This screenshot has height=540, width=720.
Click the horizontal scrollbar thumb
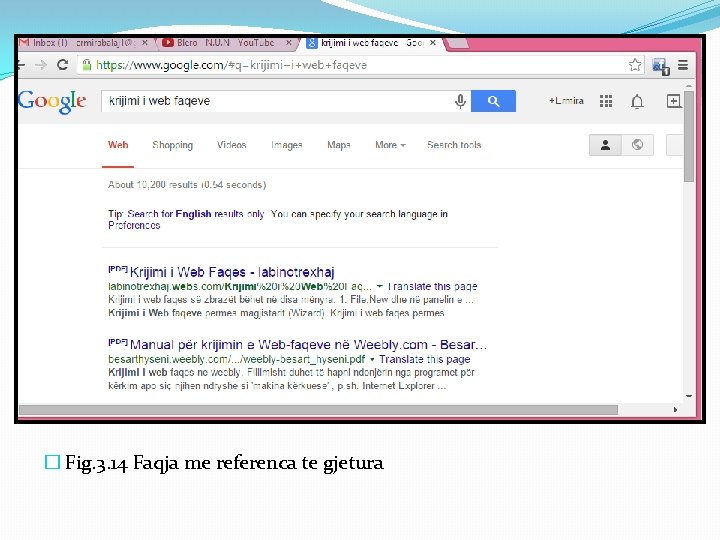[x=318, y=410]
